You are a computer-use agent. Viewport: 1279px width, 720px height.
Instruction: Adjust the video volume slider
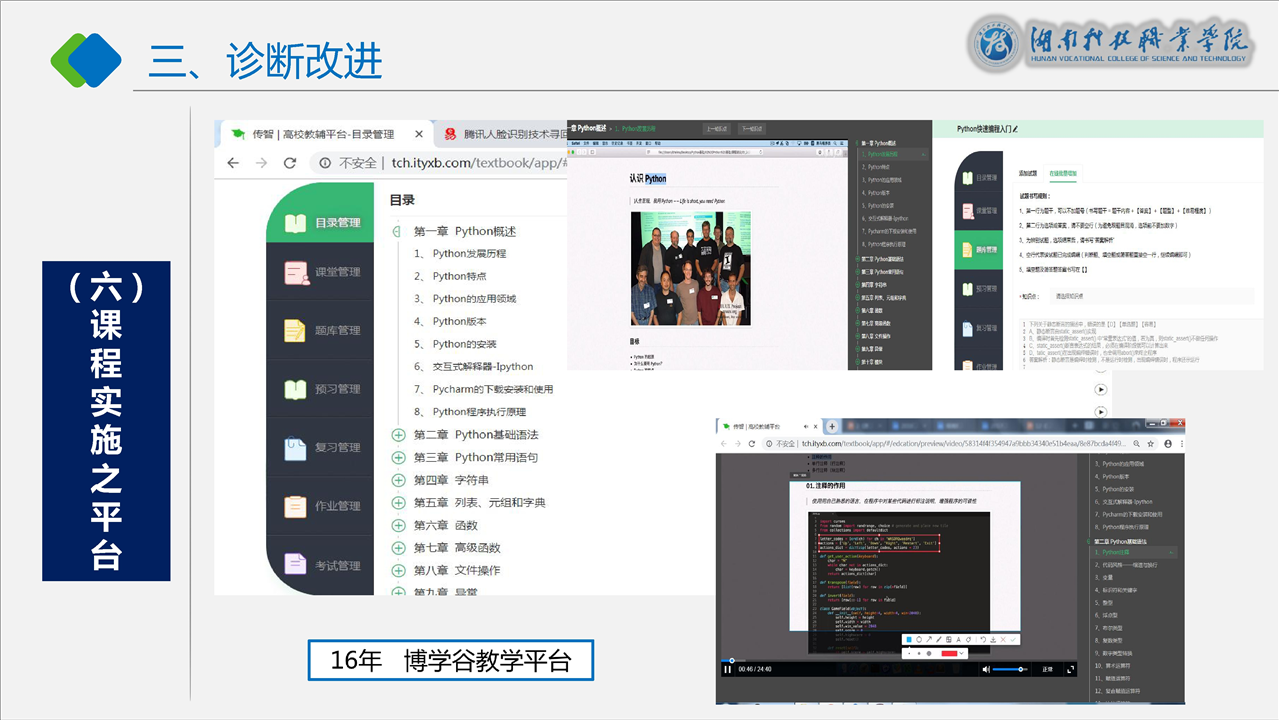pyautogui.click(x=1010, y=669)
